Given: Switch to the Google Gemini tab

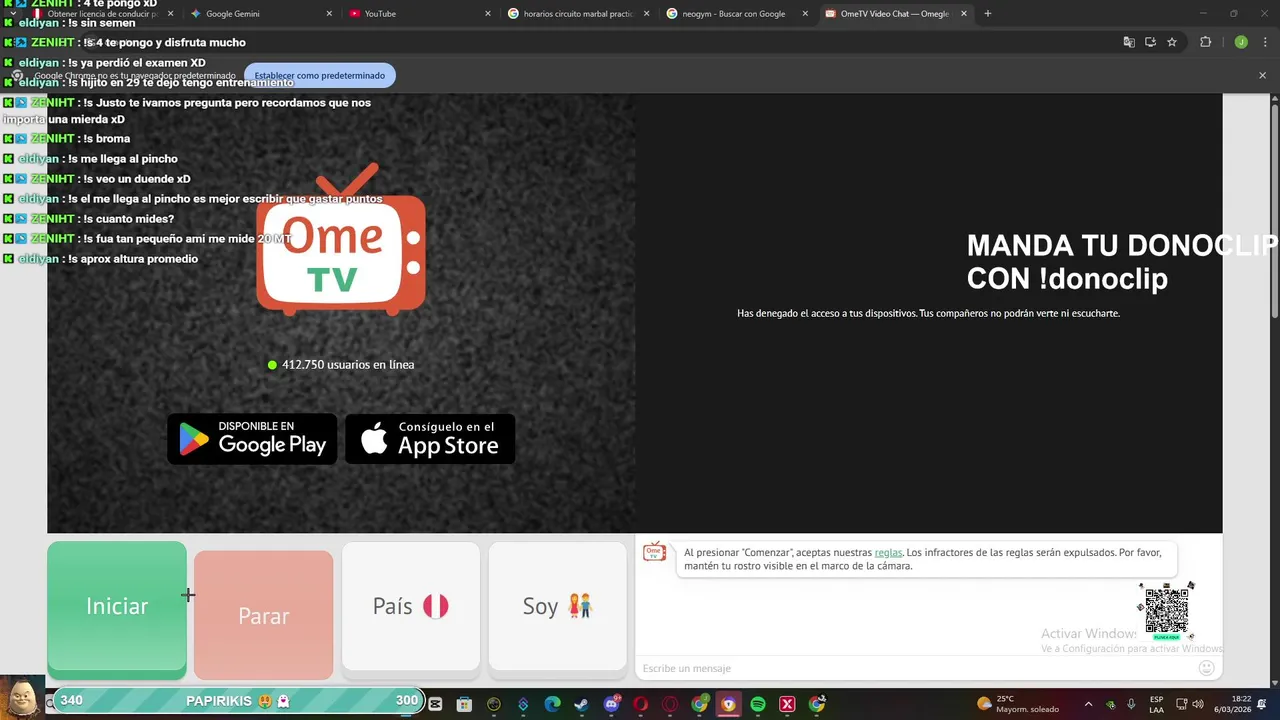Looking at the screenshot, I should (262, 14).
